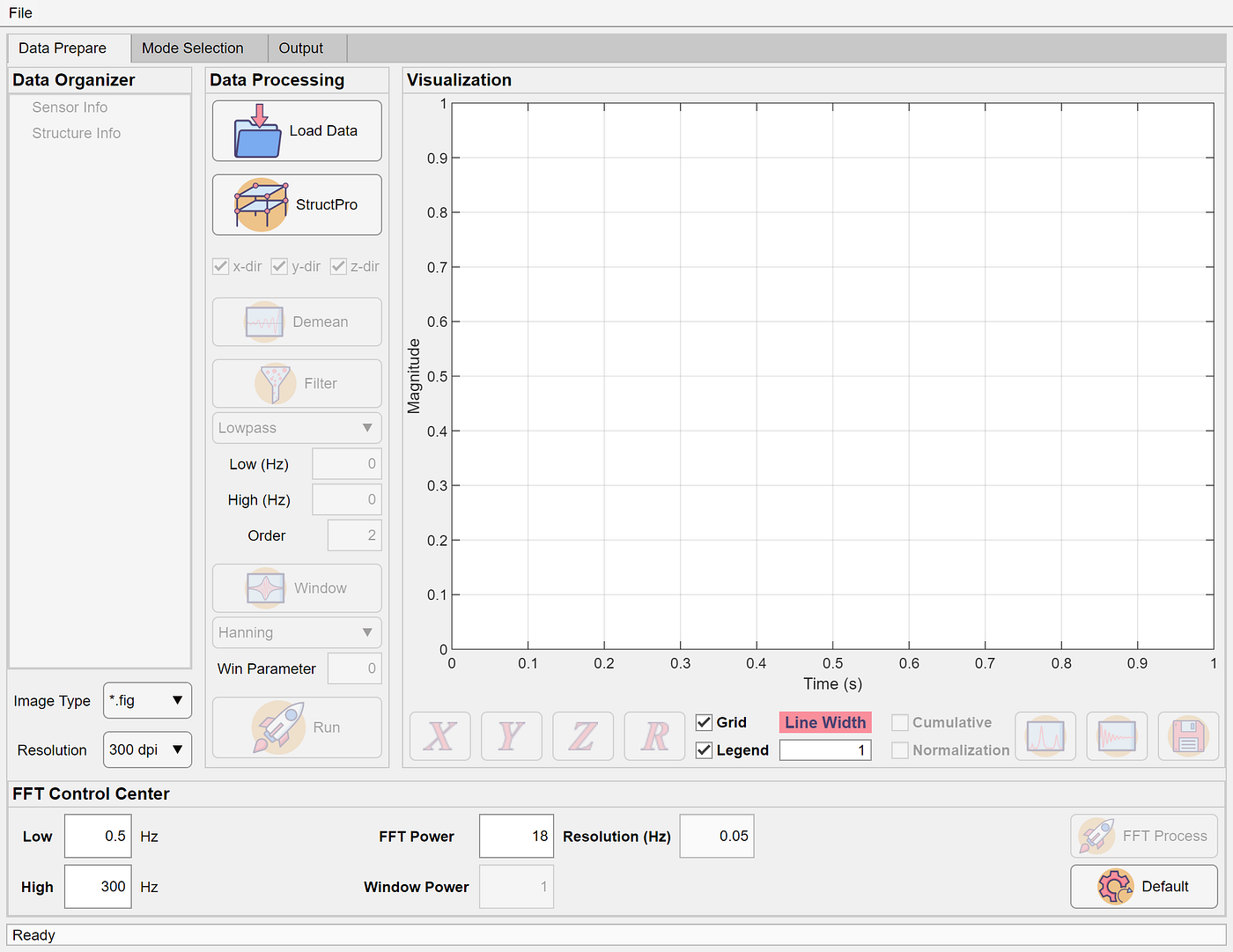Click the filter Order input field

[354, 535]
